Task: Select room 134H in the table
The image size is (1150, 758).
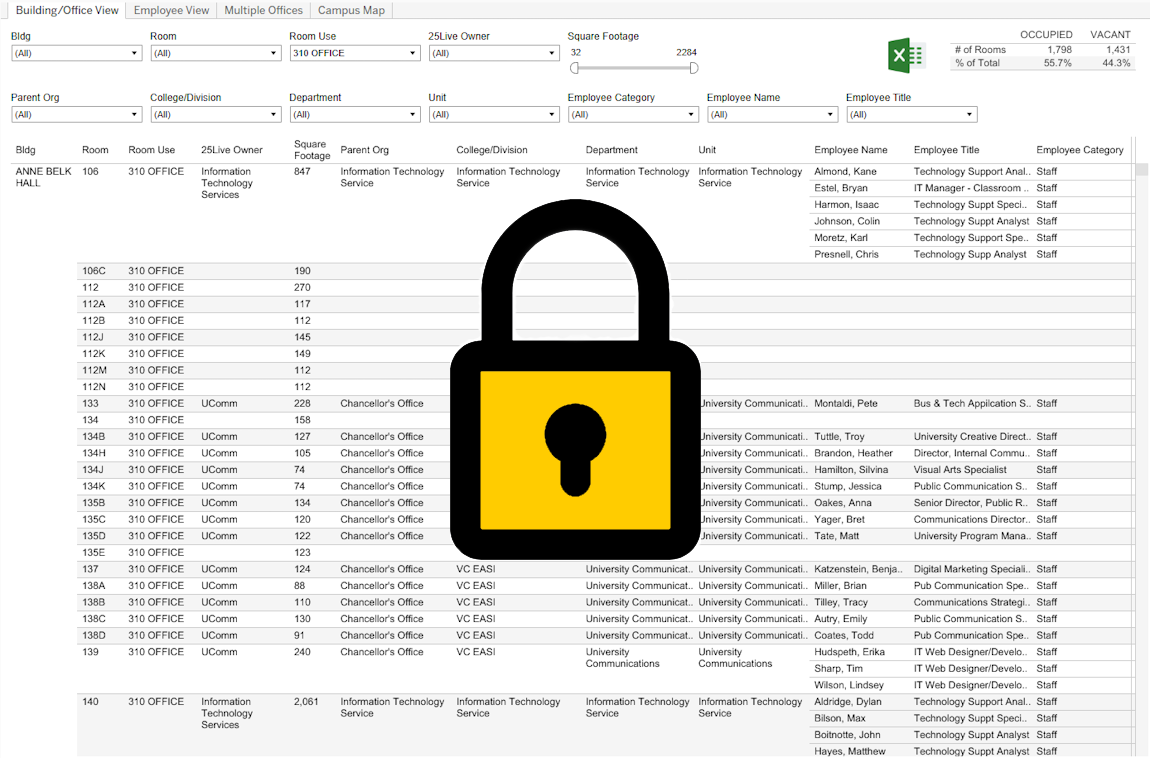Action: [94, 453]
